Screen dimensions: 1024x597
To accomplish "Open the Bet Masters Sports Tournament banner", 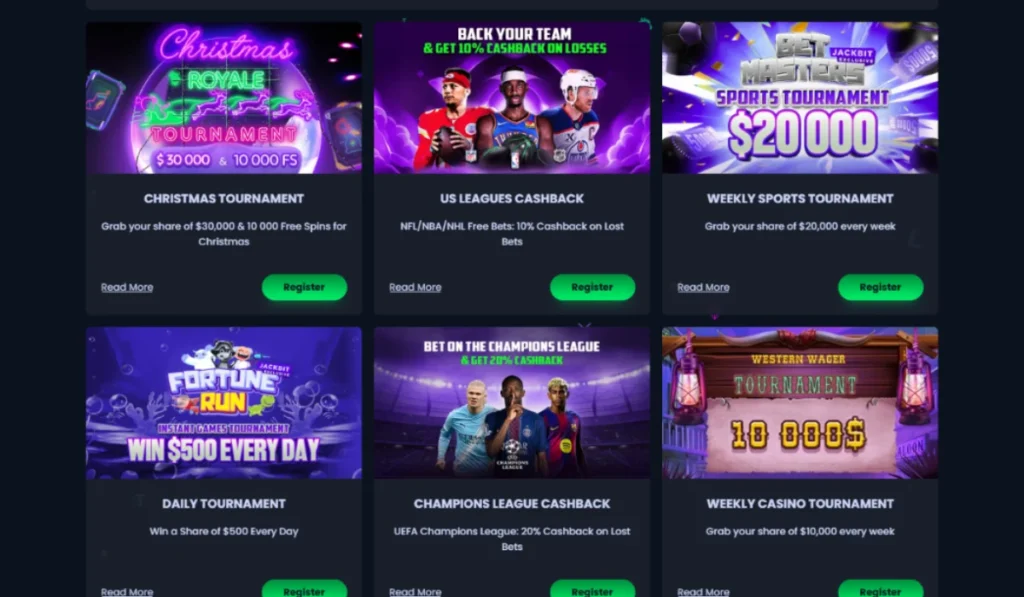I will (x=800, y=98).
